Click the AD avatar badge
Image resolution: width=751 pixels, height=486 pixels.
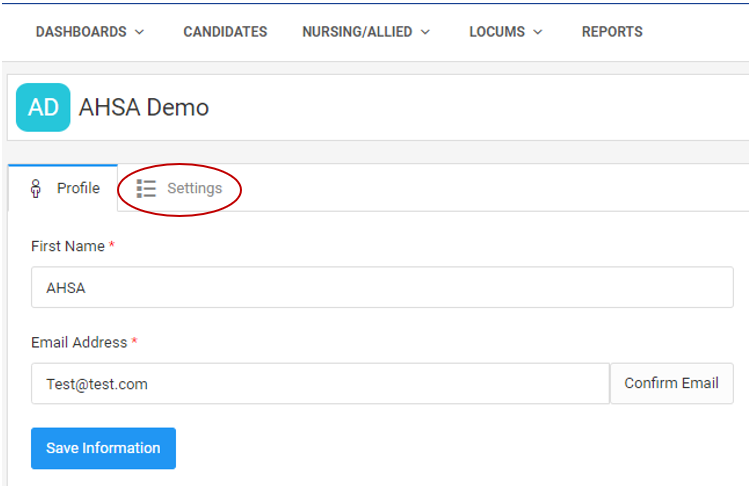point(43,108)
